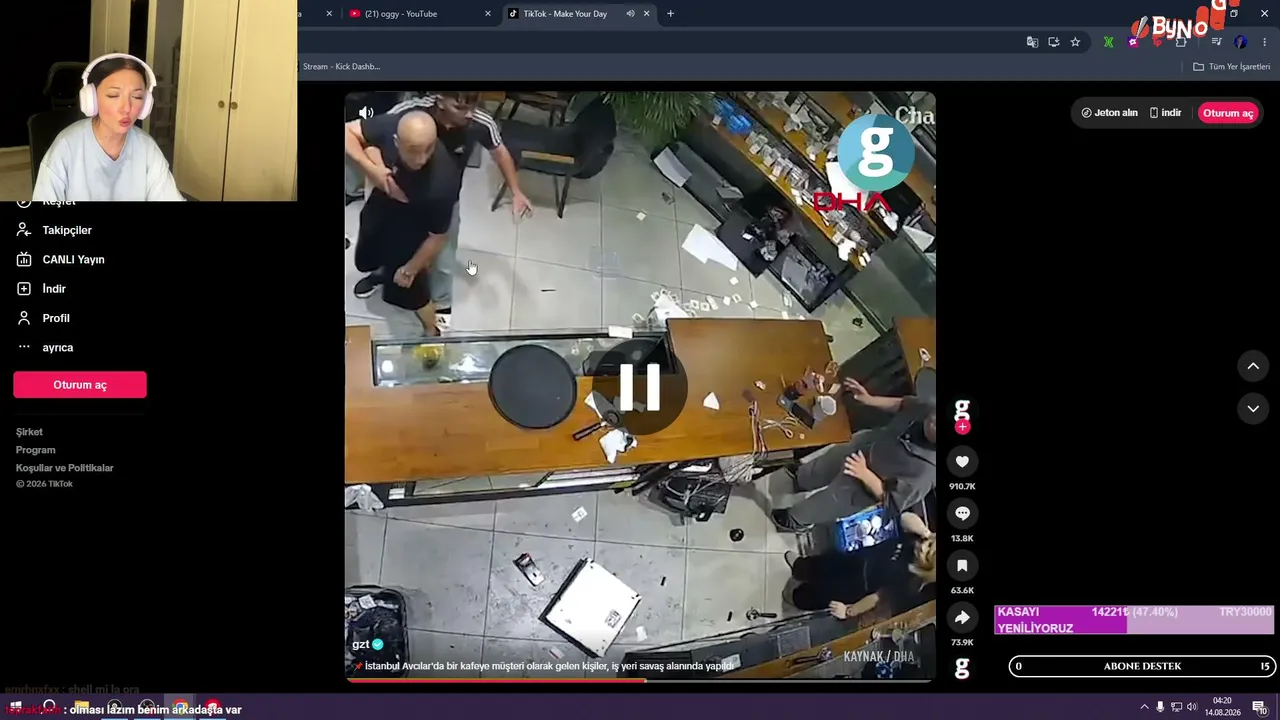Open a new browser tab
Image resolution: width=1280 pixels, height=720 pixels.
coord(670,14)
